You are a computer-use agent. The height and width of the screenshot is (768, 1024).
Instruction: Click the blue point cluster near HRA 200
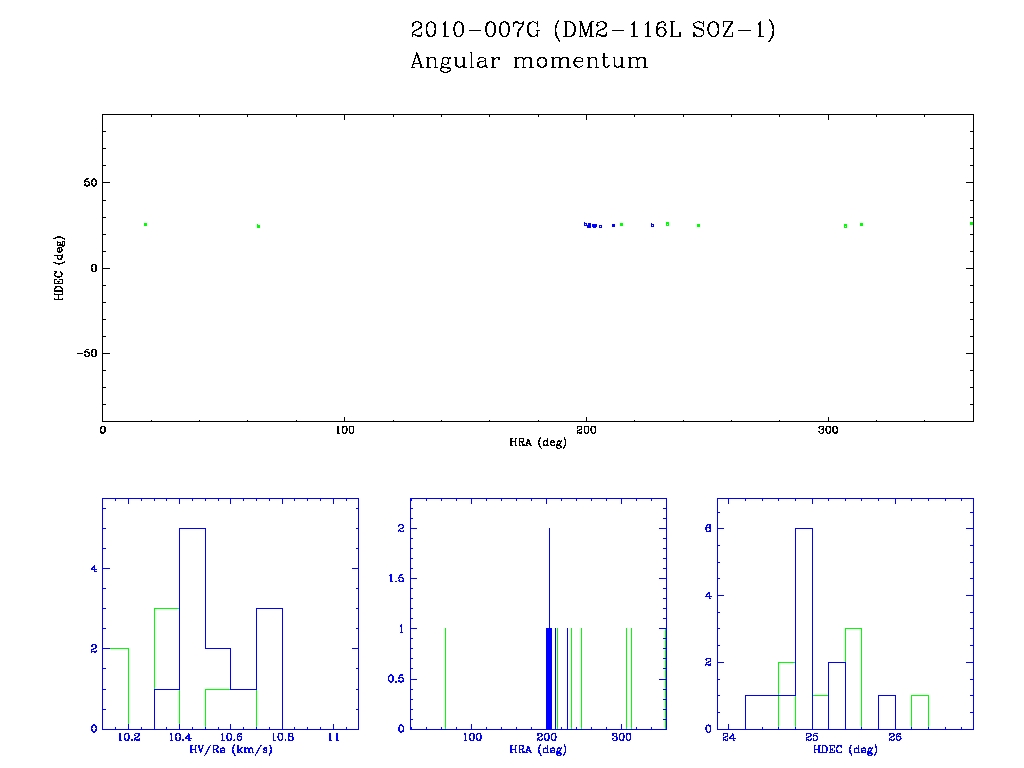(593, 225)
